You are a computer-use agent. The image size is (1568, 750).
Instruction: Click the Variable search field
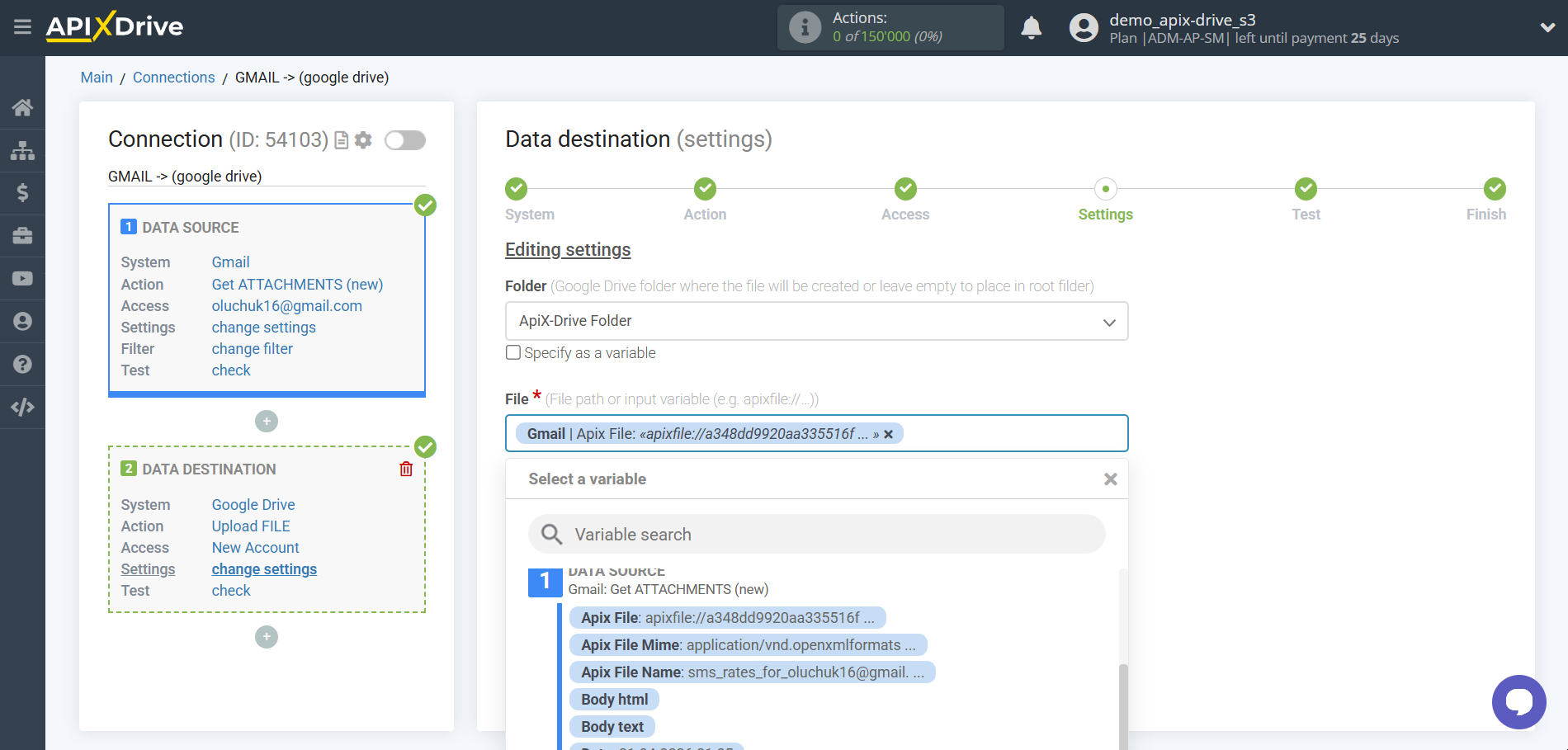(816, 535)
